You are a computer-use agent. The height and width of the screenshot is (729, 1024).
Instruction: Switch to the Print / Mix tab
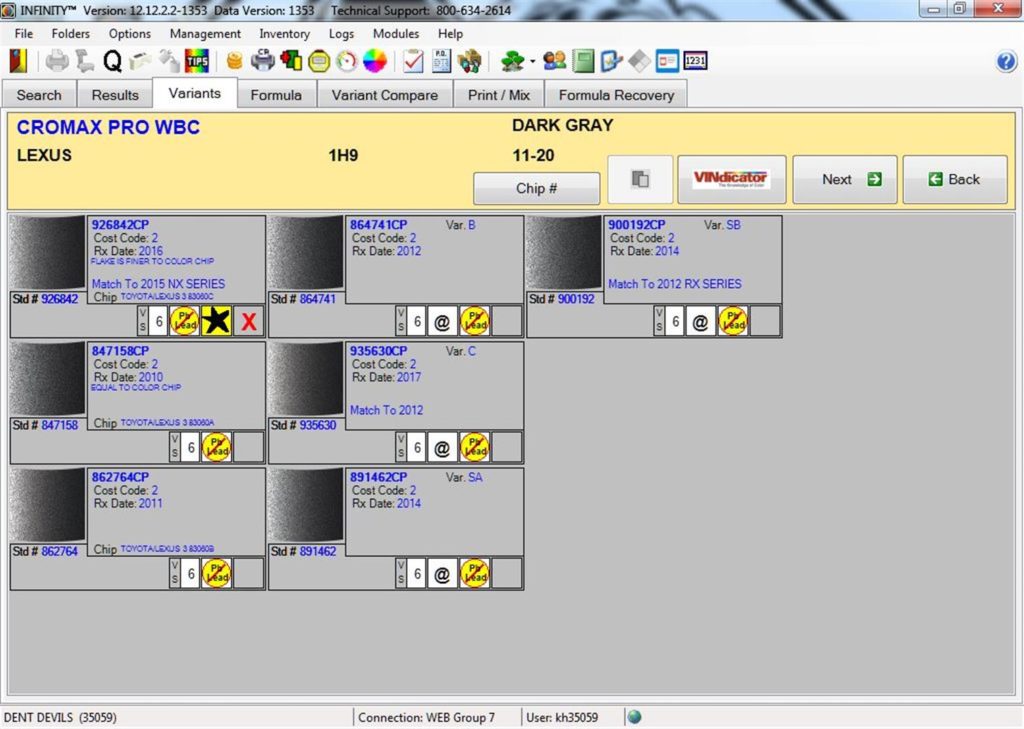pos(498,95)
